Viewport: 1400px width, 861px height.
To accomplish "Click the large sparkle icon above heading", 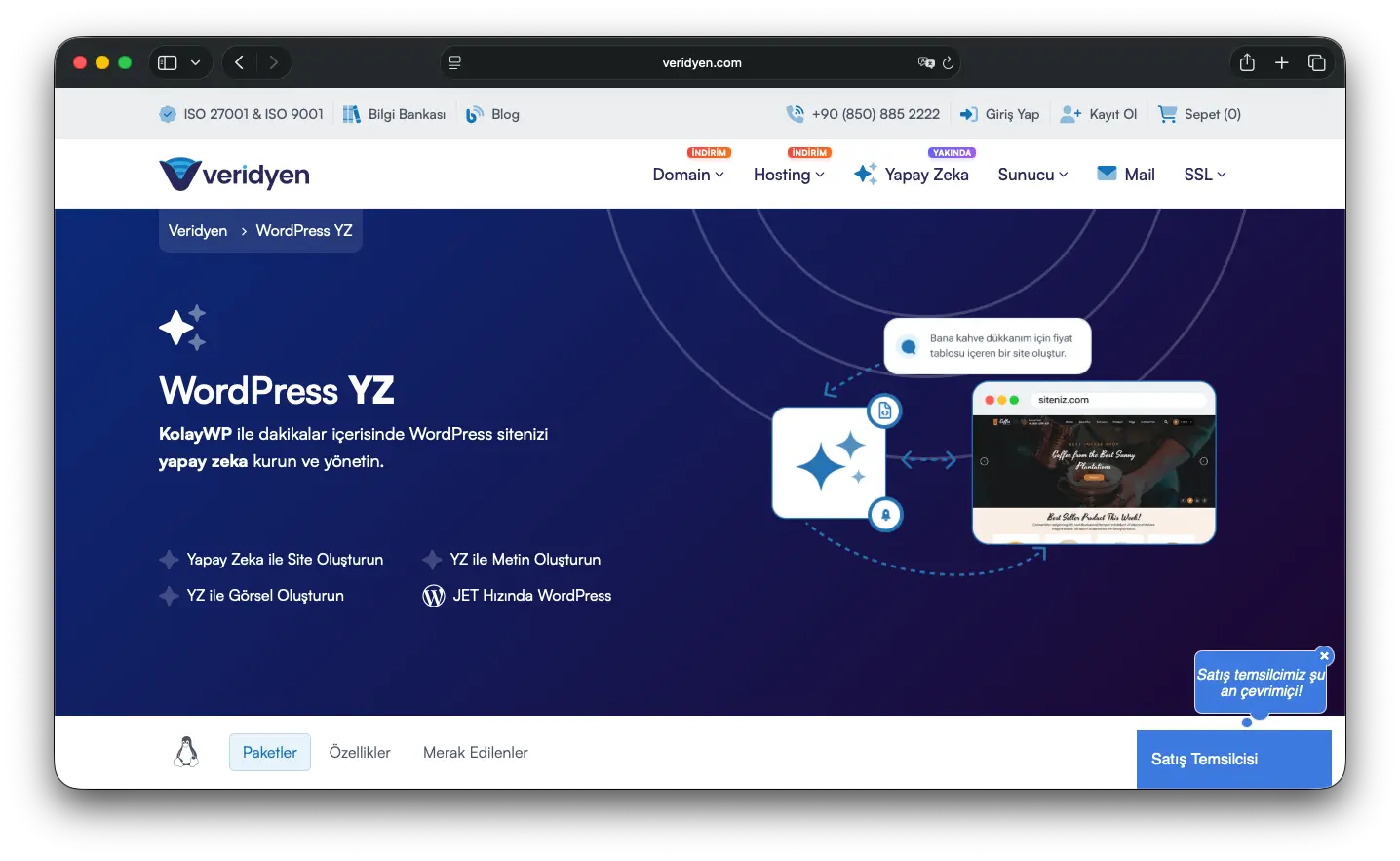I will click(182, 328).
